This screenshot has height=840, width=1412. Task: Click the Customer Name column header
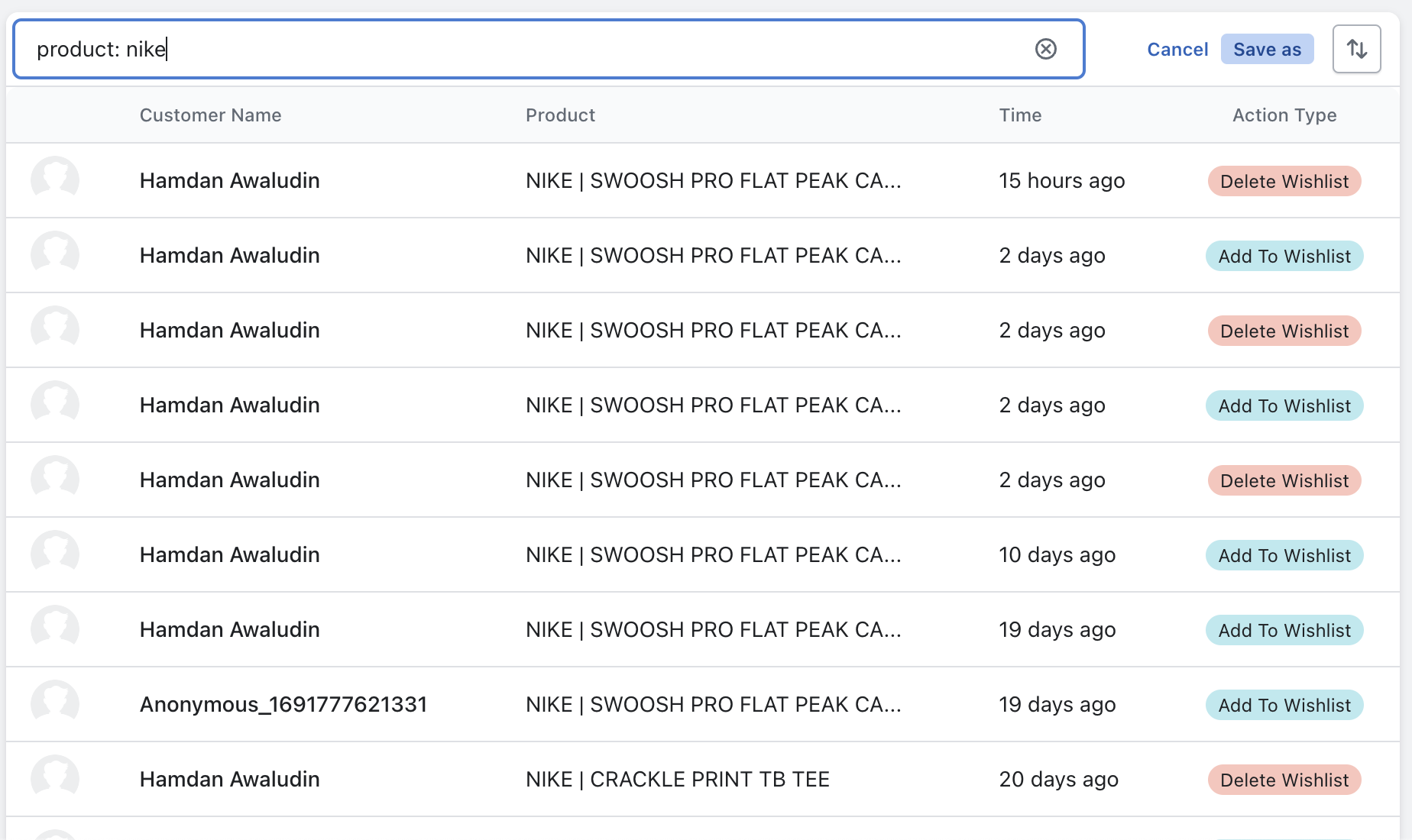coord(210,115)
